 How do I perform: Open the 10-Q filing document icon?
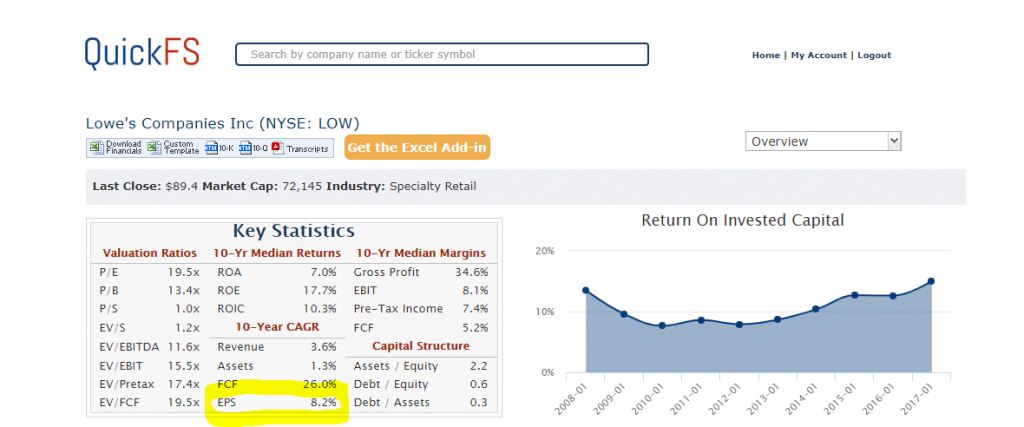[245, 148]
